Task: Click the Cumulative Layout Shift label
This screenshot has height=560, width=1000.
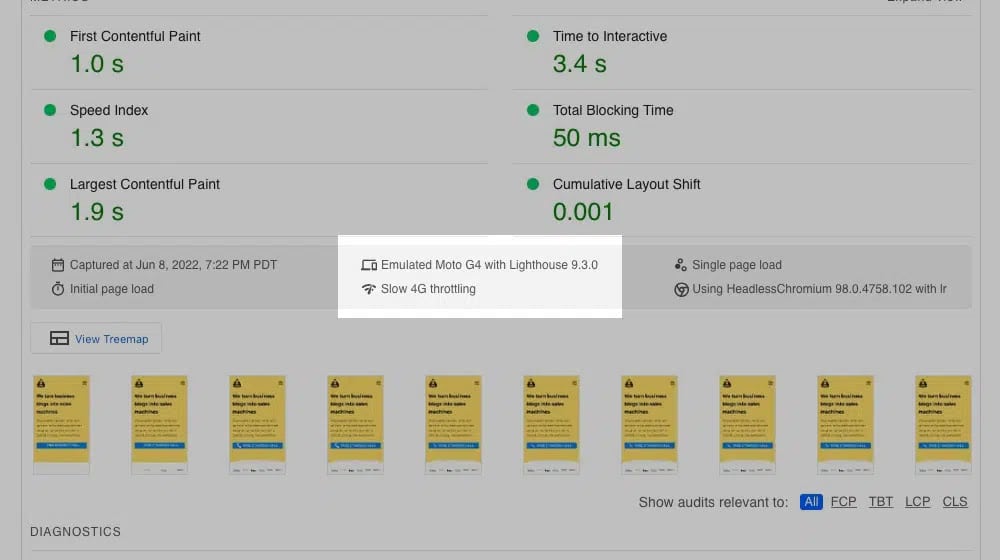Action: click(x=626, y=184)
